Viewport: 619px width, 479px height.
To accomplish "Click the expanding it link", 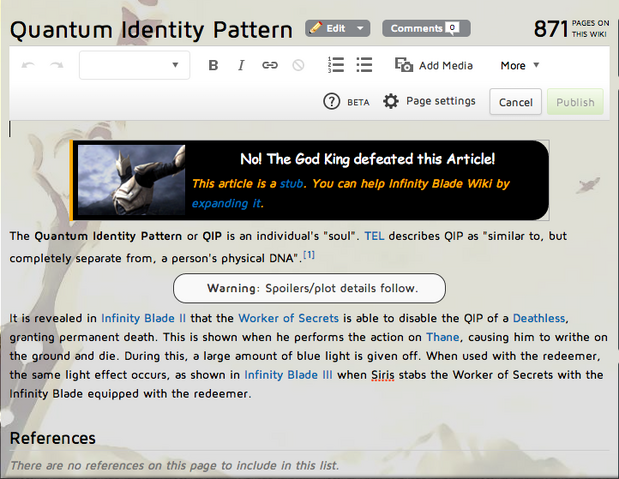I will (x=227, y=203).
